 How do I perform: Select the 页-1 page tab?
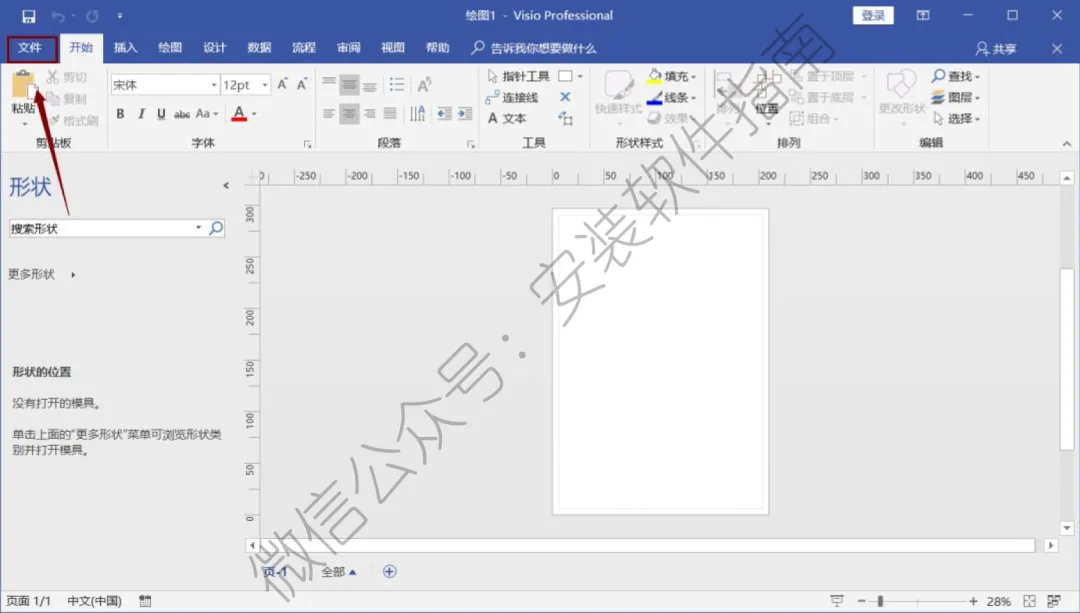point(274,572)
